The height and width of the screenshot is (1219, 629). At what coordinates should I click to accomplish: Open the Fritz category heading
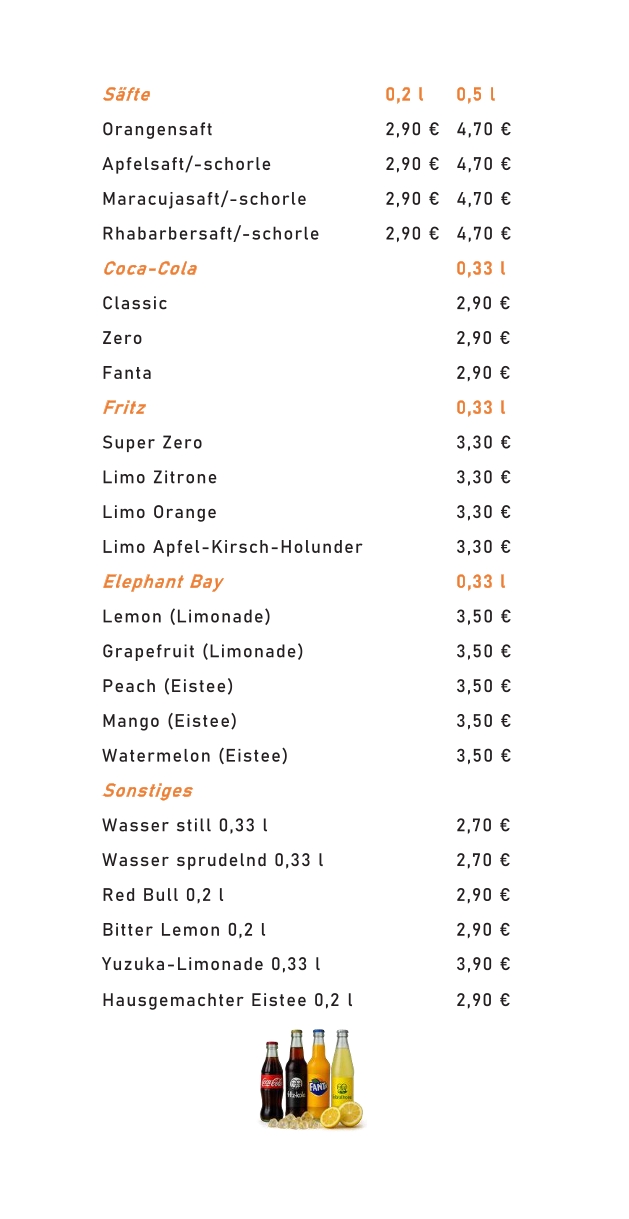[123, 408]
